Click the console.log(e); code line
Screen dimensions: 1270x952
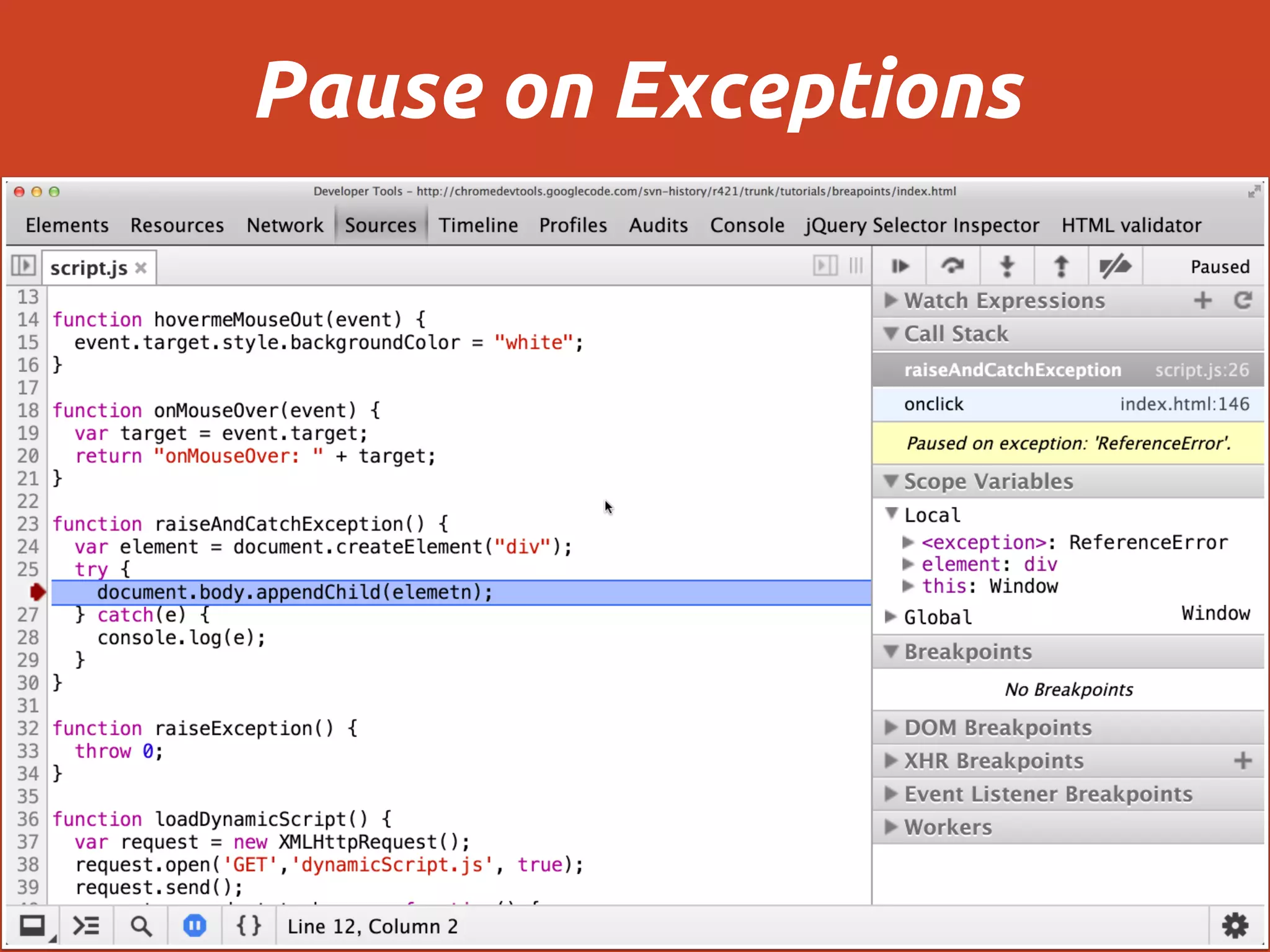(181, 638)
